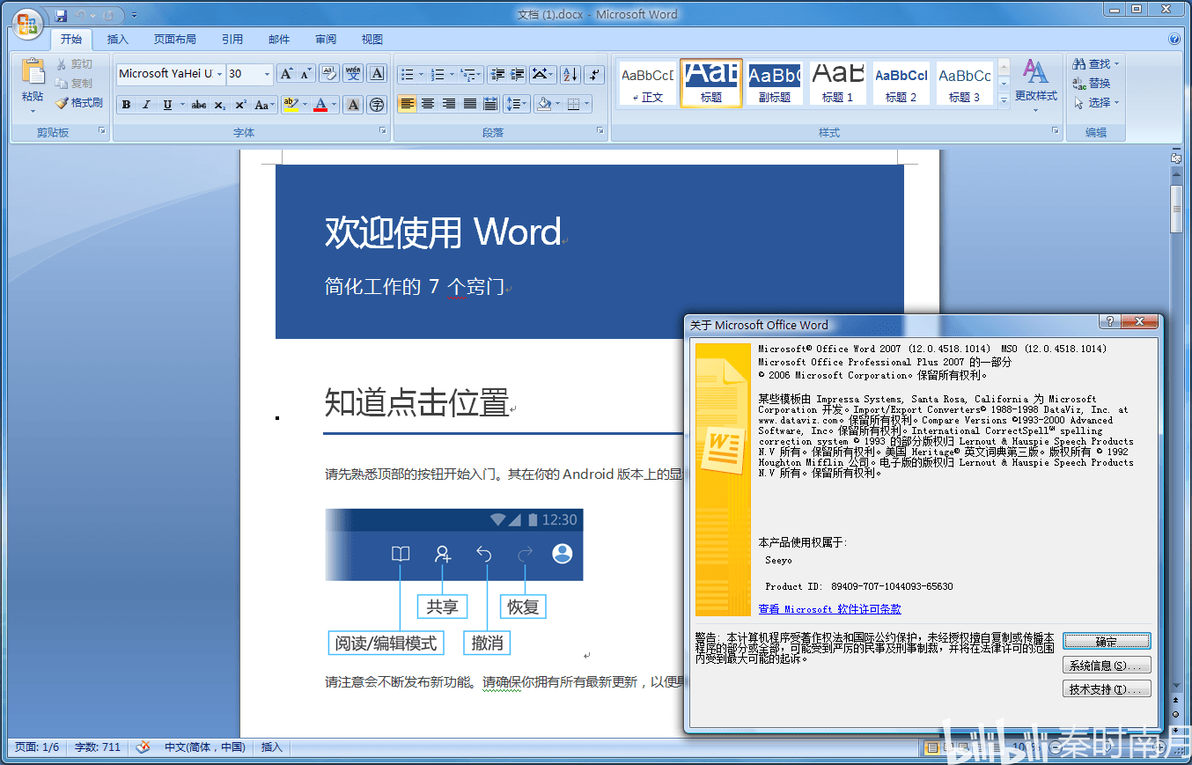Image resolution: width=1192 pixels, height=765 pixels.
Task: Toggle bold formatting
Action: point(126,105)
